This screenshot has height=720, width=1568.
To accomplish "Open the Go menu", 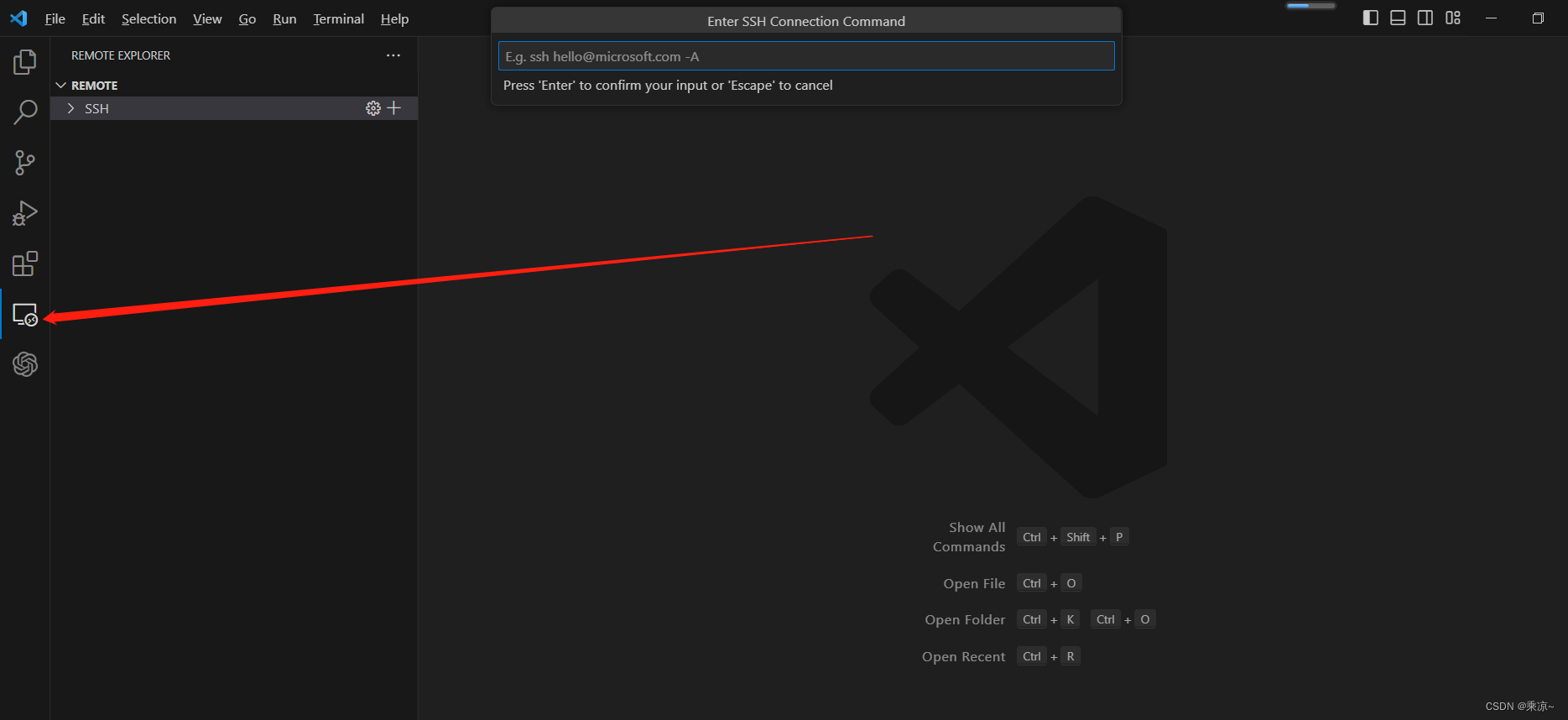I will pyautogui.click(x=247, y=18).
